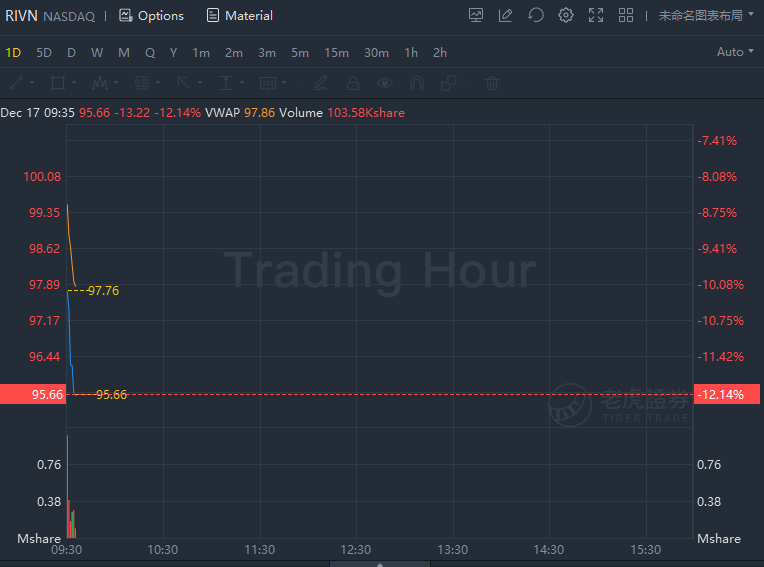Select the rectangle shape tool
This screenshot has height=567, width=764.
tap(58, 83)
